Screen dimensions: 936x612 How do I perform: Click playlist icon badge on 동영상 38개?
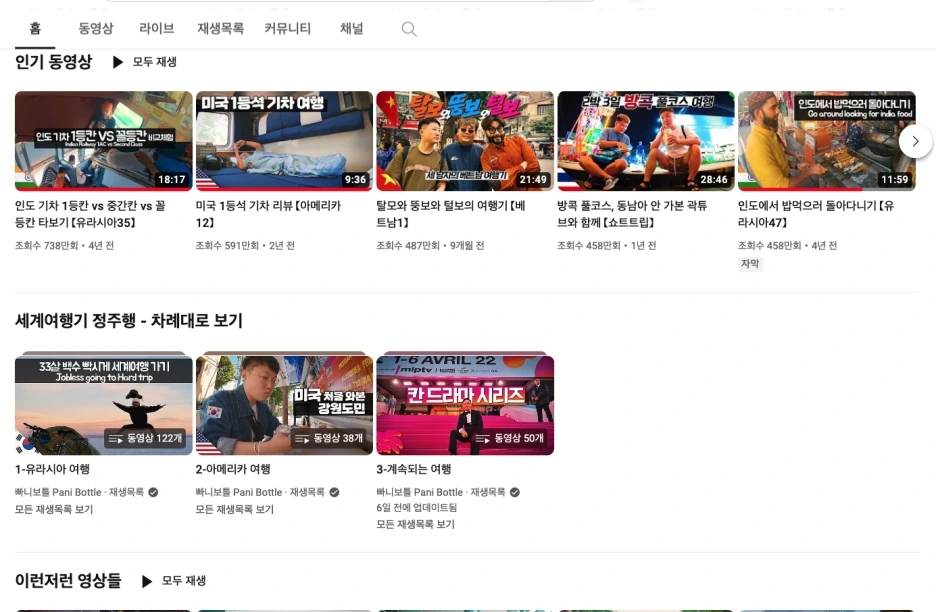pos(302,438)
